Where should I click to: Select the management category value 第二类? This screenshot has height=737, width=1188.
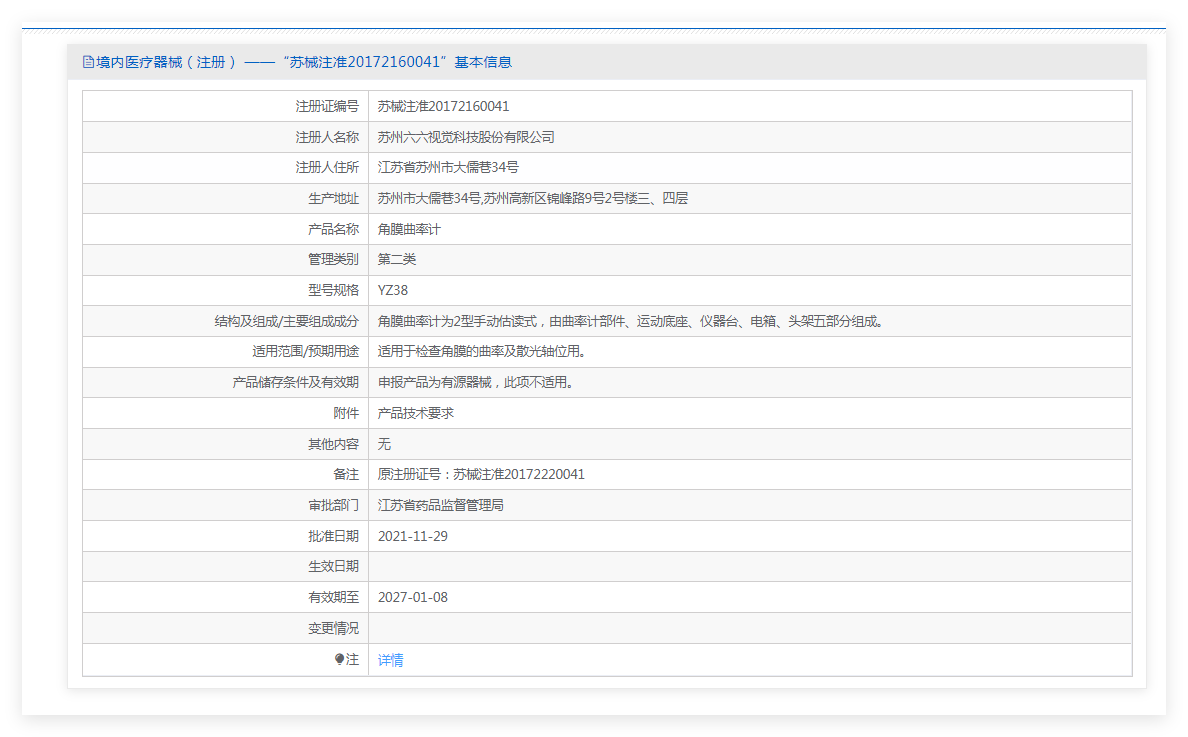pyautogui.click(x=397, y=260)
